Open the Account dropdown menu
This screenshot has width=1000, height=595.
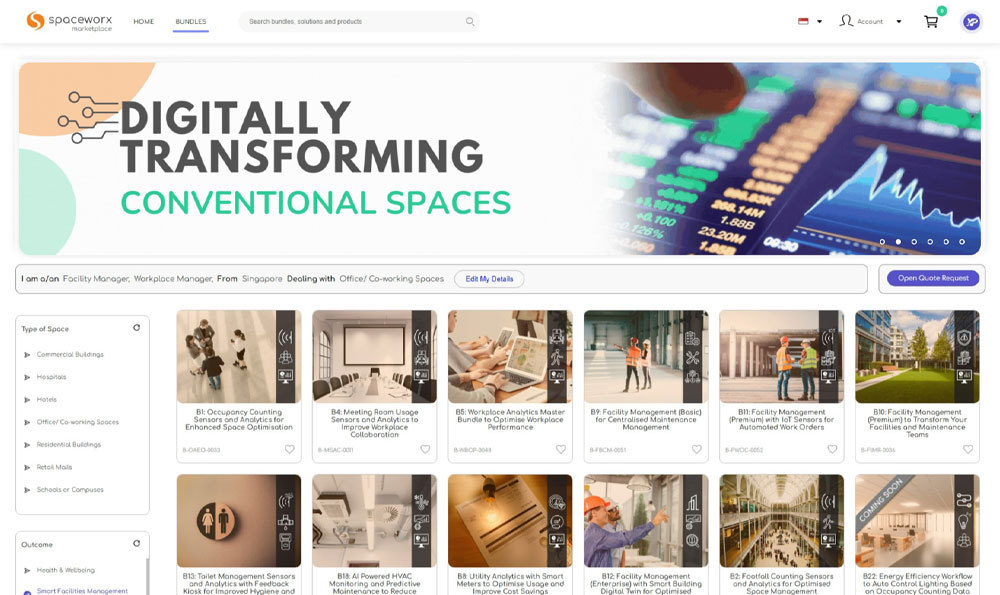897,20
